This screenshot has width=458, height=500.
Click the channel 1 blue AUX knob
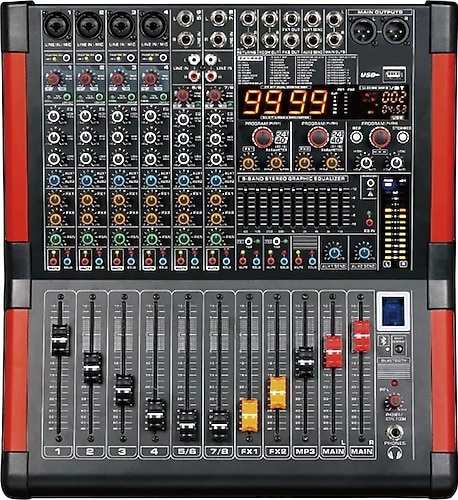tap(55, 181)
